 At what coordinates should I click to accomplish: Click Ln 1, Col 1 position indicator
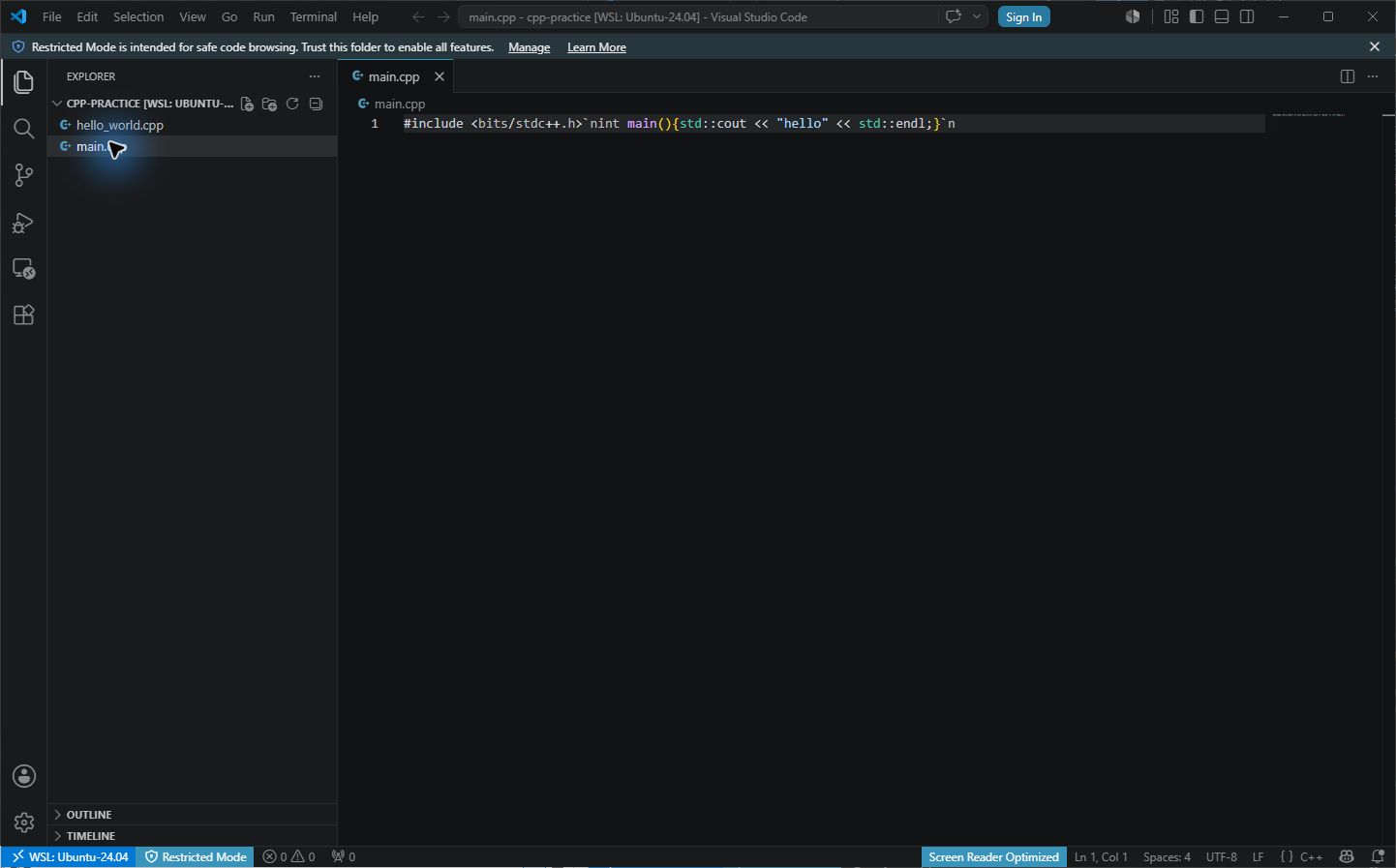point(1101,856)
